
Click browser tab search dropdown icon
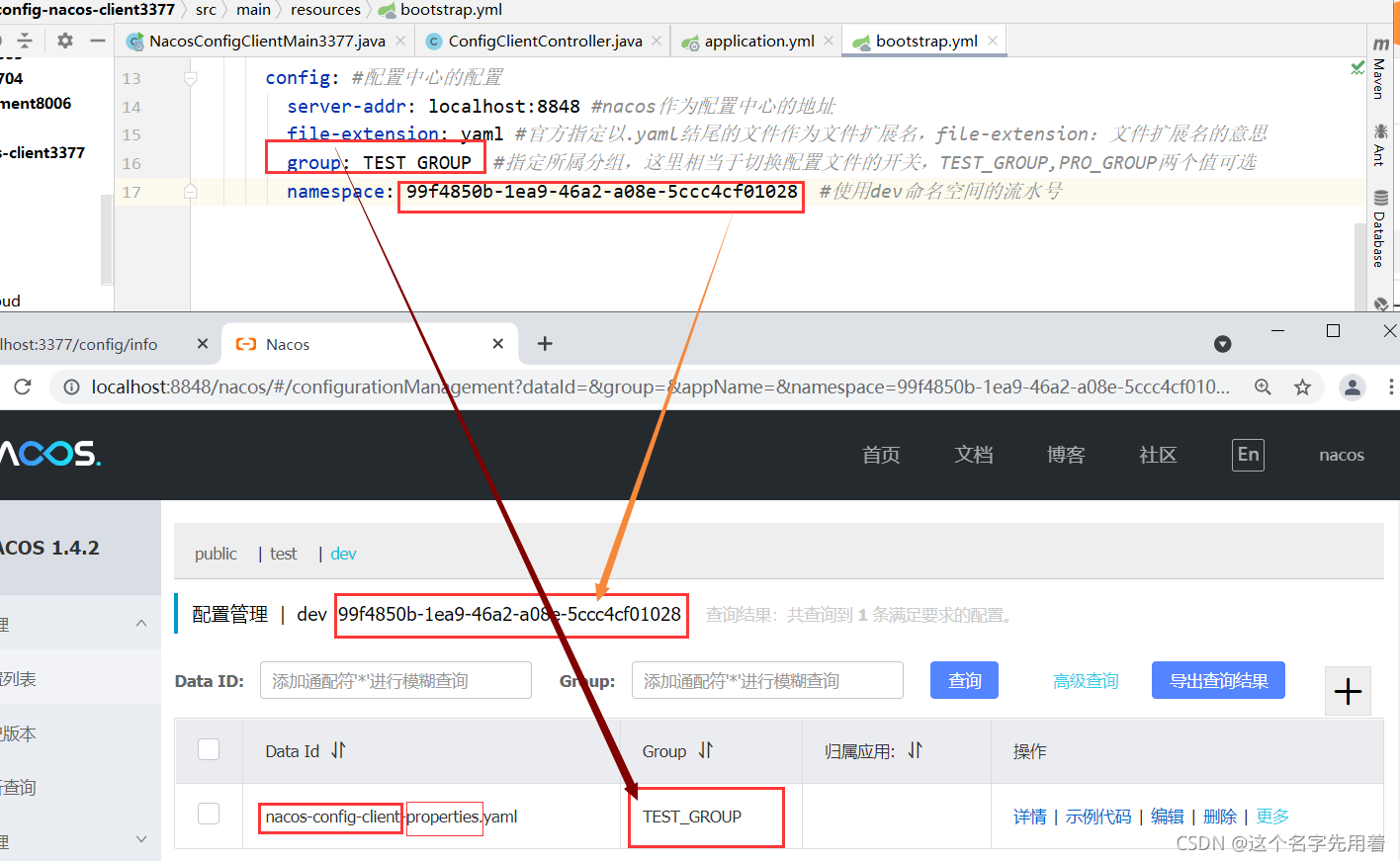click(1223, 344)
